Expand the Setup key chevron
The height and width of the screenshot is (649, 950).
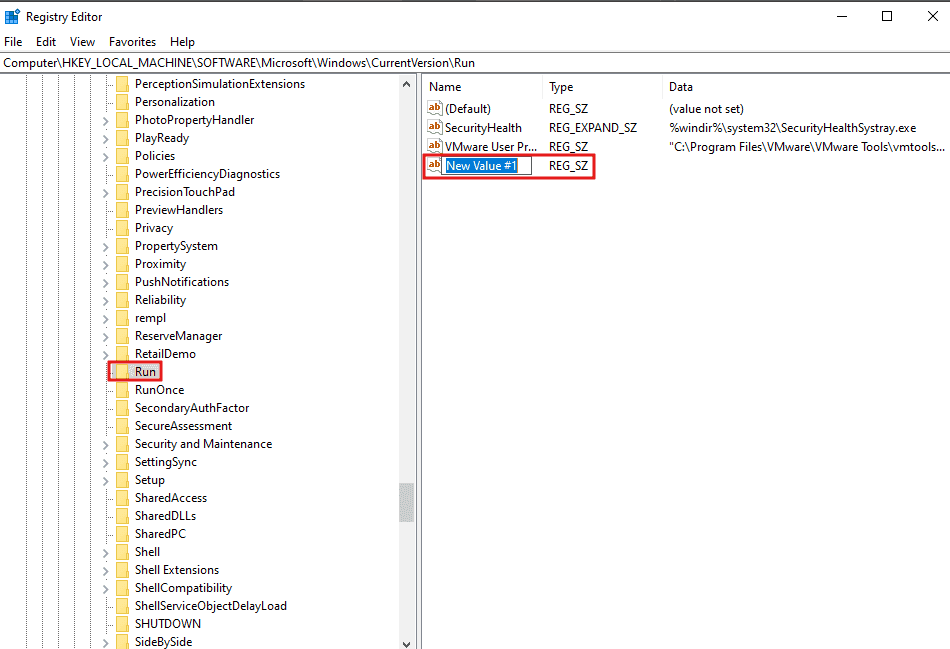tap(105, 481)
